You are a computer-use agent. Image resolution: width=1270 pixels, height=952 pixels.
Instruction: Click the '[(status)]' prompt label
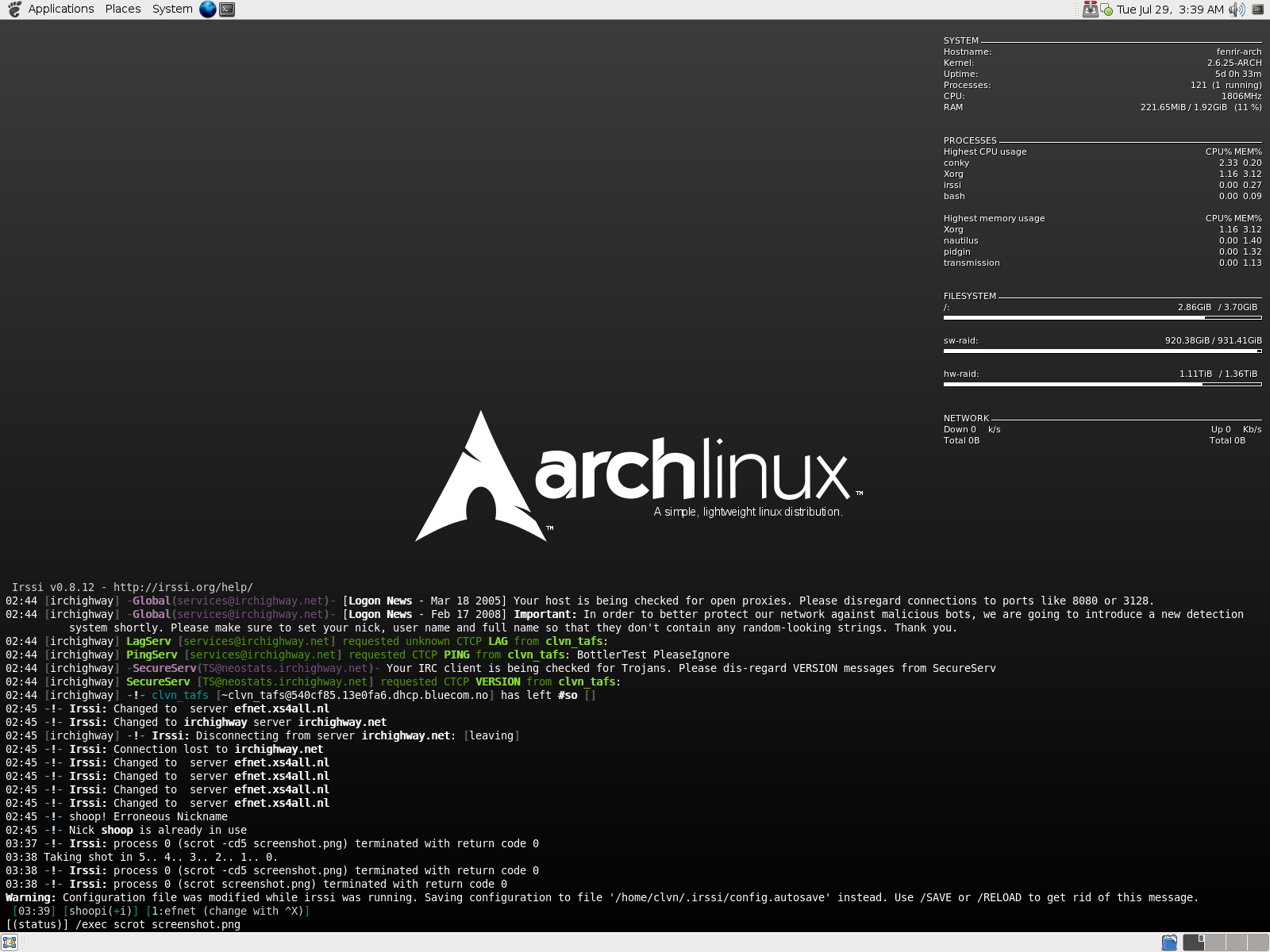coord(37,924)
